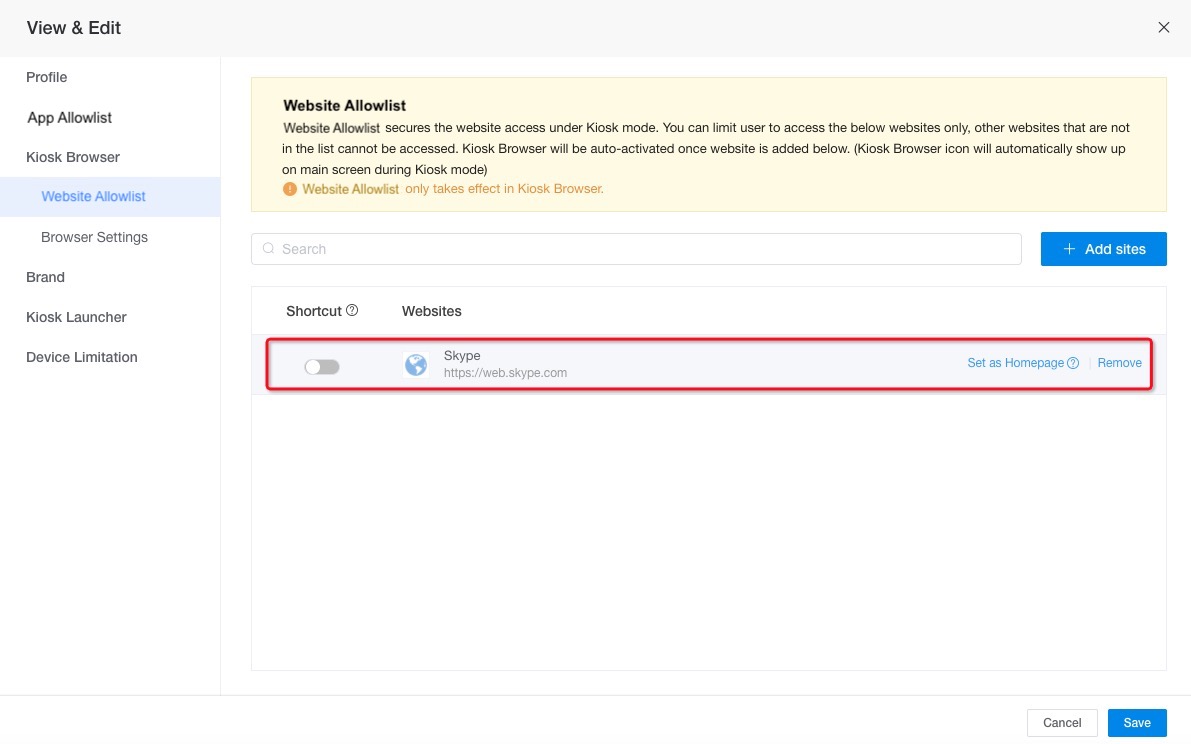
Task: Remove Skype from the allowlist
Action: click(x=1119, y=363)
